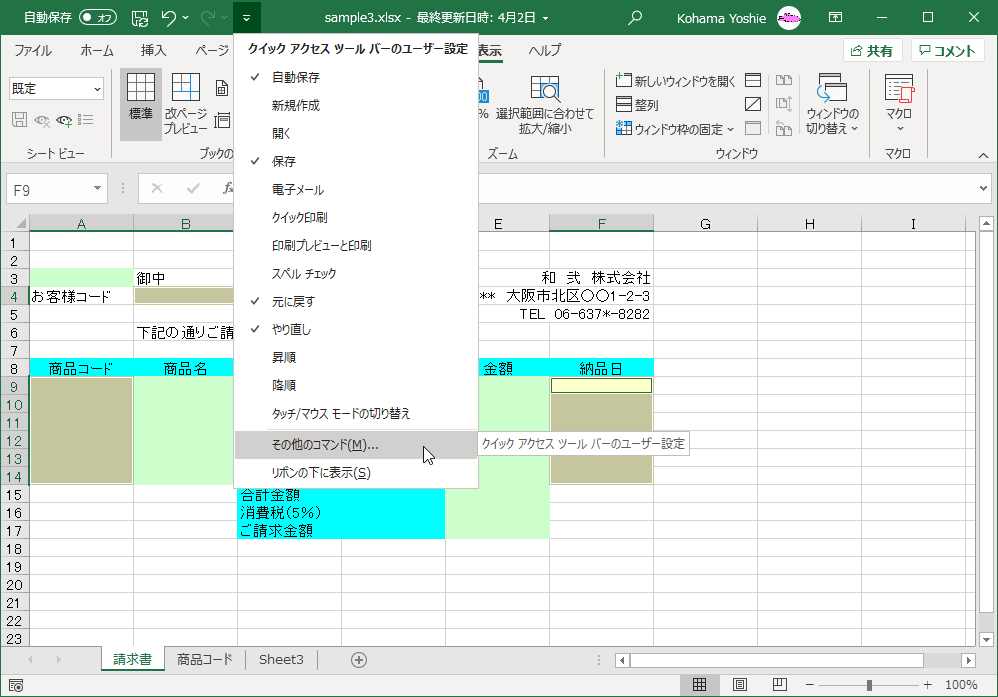The width and height of the screenshot is (998, 697).
Task: Click the コメント comments button
Action: pos(948,51)
